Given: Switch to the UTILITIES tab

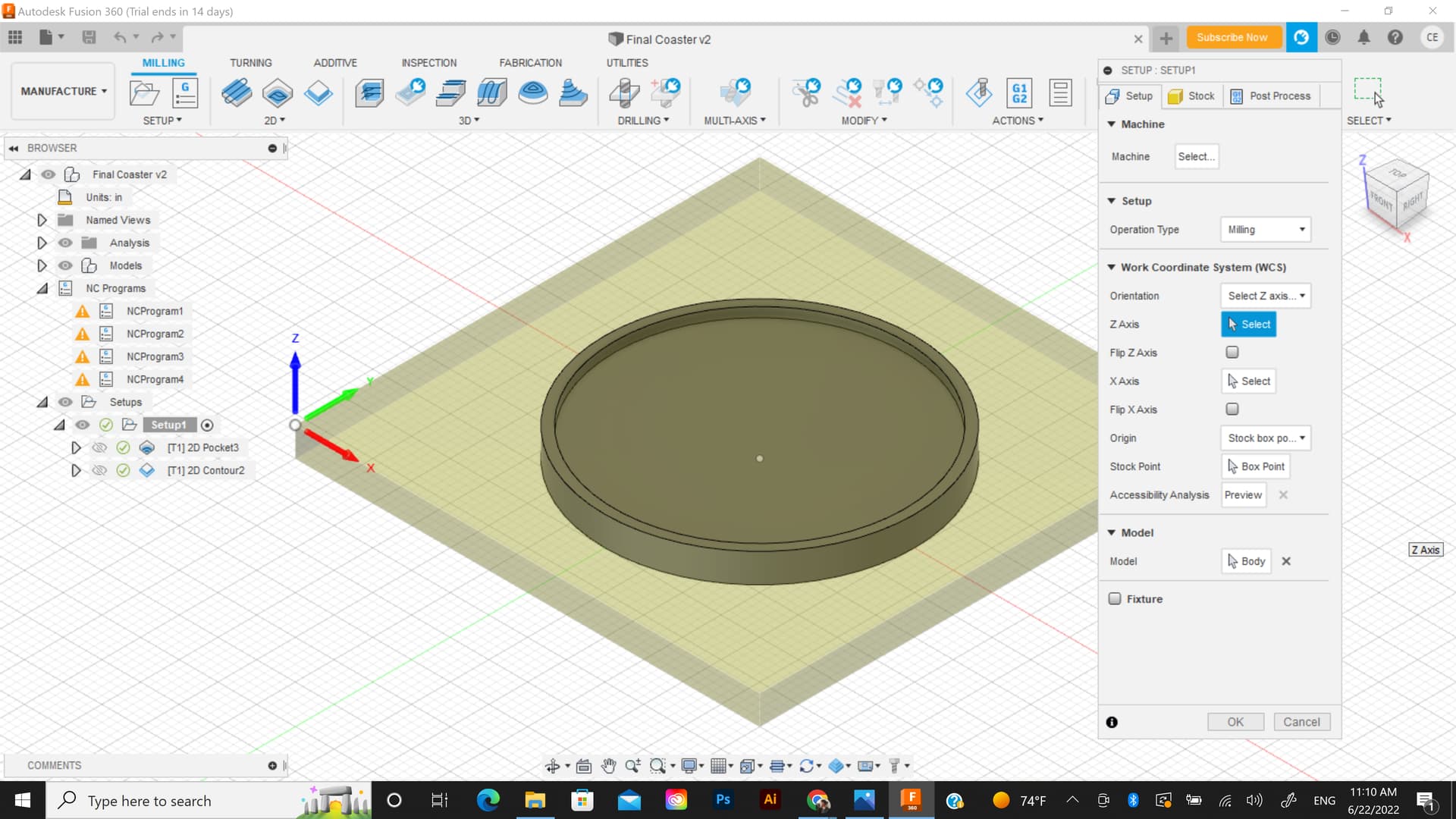Looking at the screenshot, I should [x=627, y=63].
